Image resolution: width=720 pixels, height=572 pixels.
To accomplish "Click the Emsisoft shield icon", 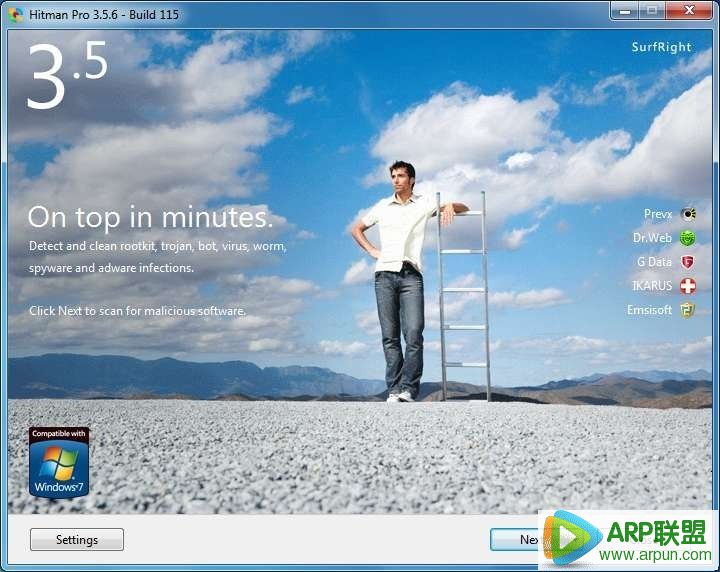I will (688, 310).
